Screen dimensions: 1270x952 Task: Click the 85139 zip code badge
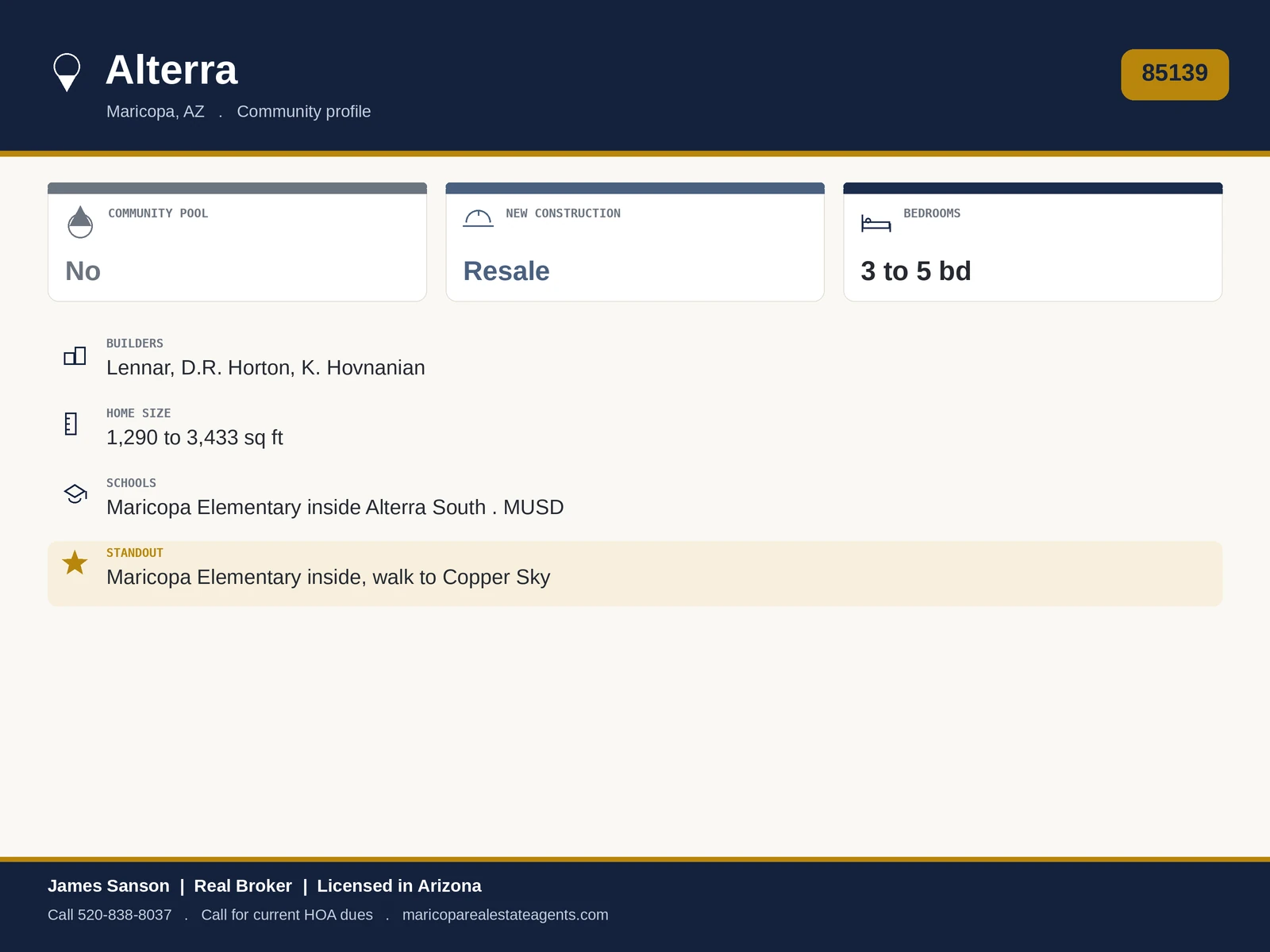point(1175,75)
